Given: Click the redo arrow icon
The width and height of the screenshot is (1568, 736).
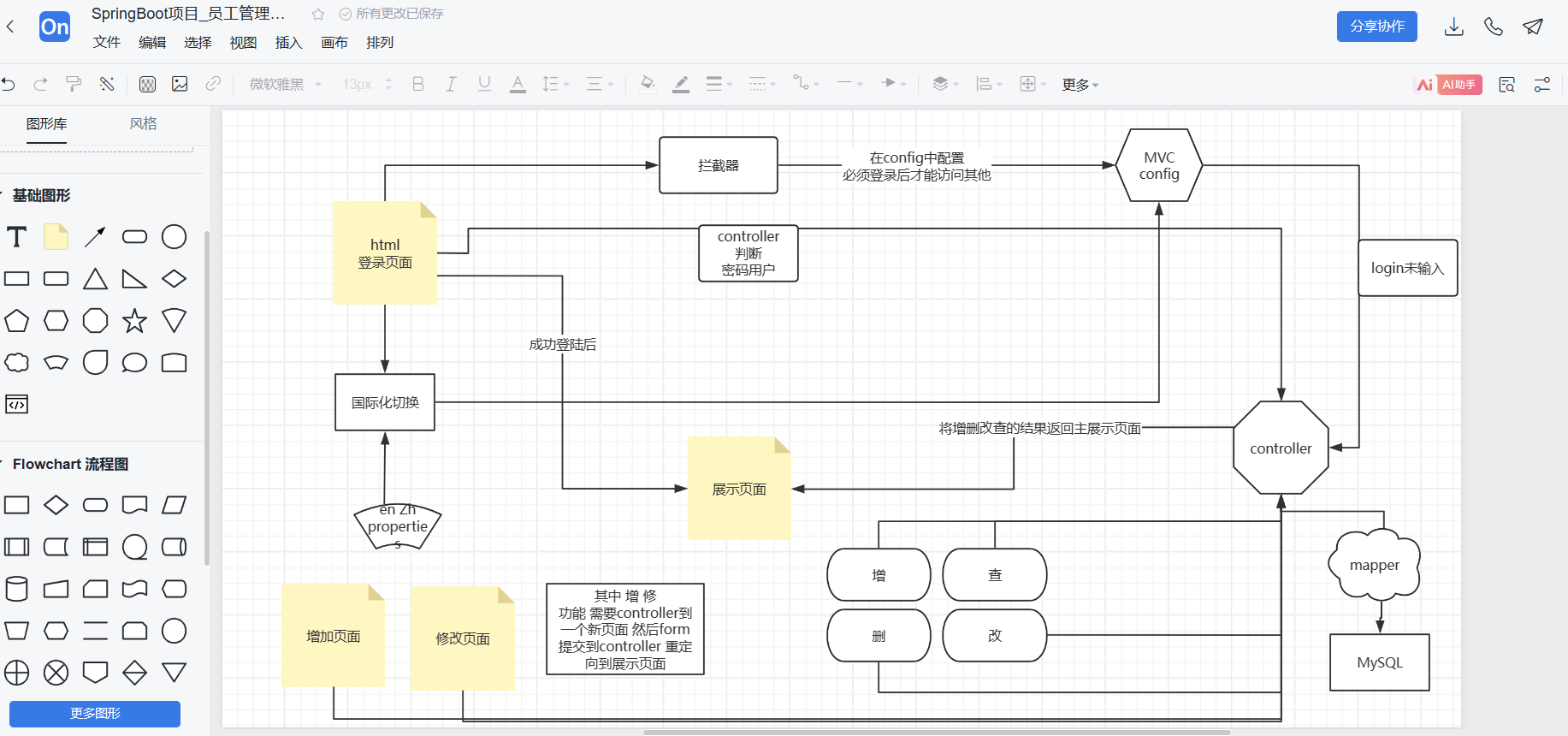Looking at the screenshot, I should coord(40,84).
